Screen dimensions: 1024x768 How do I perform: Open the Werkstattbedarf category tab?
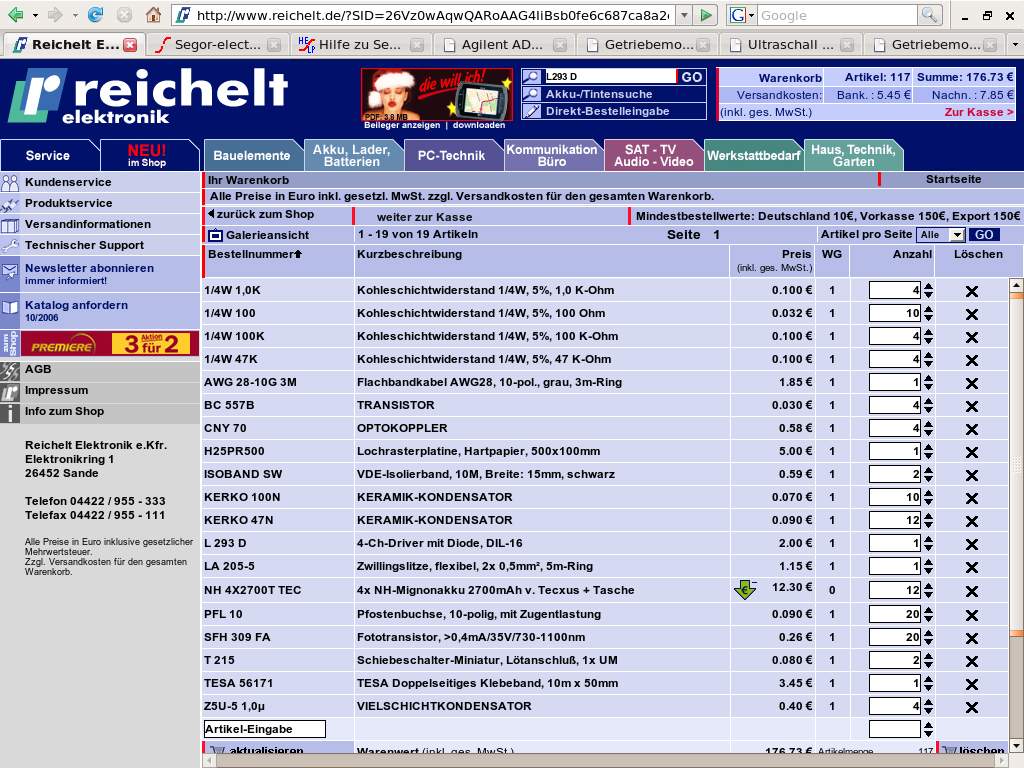click(x=754, y=155)
